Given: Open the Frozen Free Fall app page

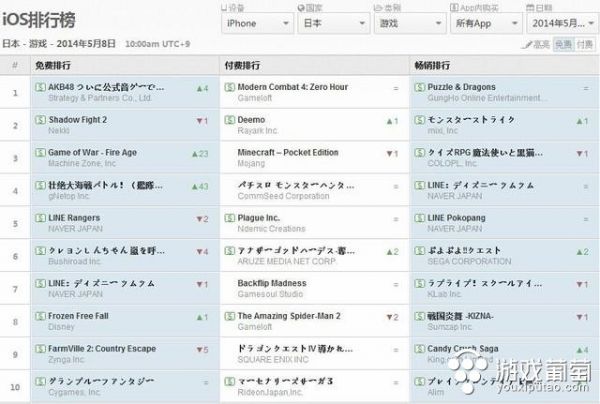Looking at the screenshot, I should tap(78, 316).
